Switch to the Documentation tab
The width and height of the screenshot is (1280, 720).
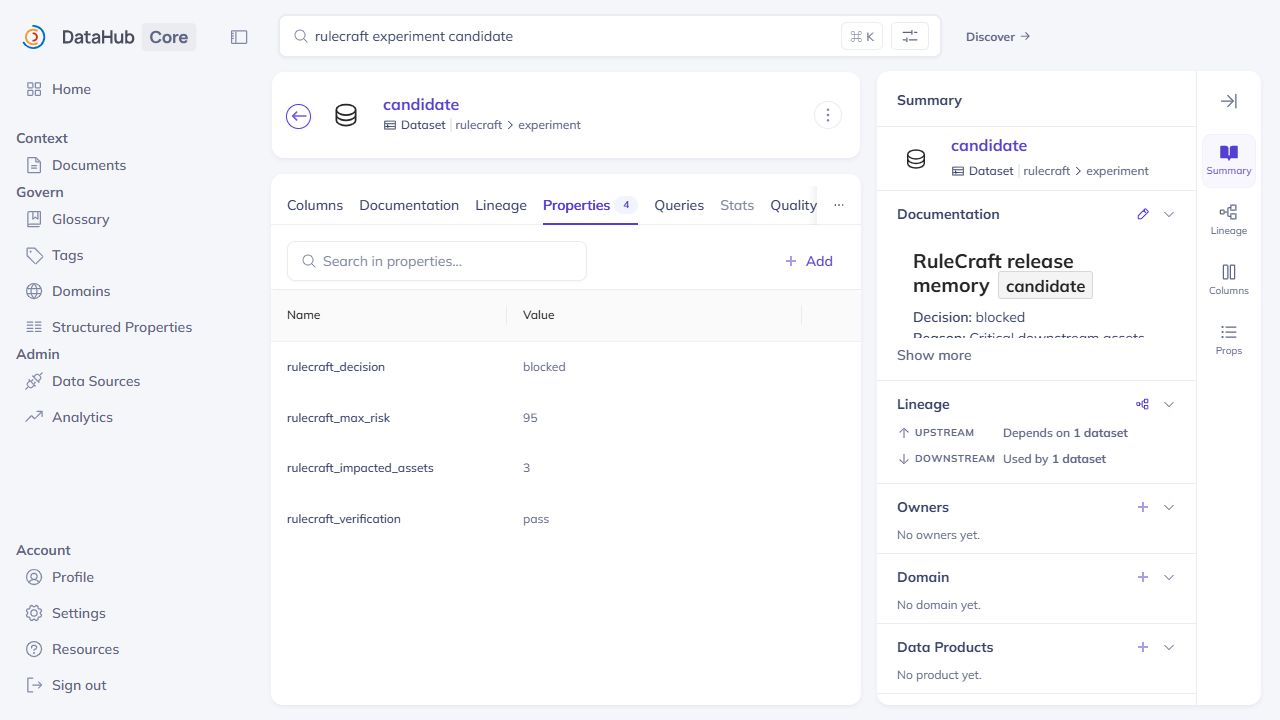coord(409,205)
